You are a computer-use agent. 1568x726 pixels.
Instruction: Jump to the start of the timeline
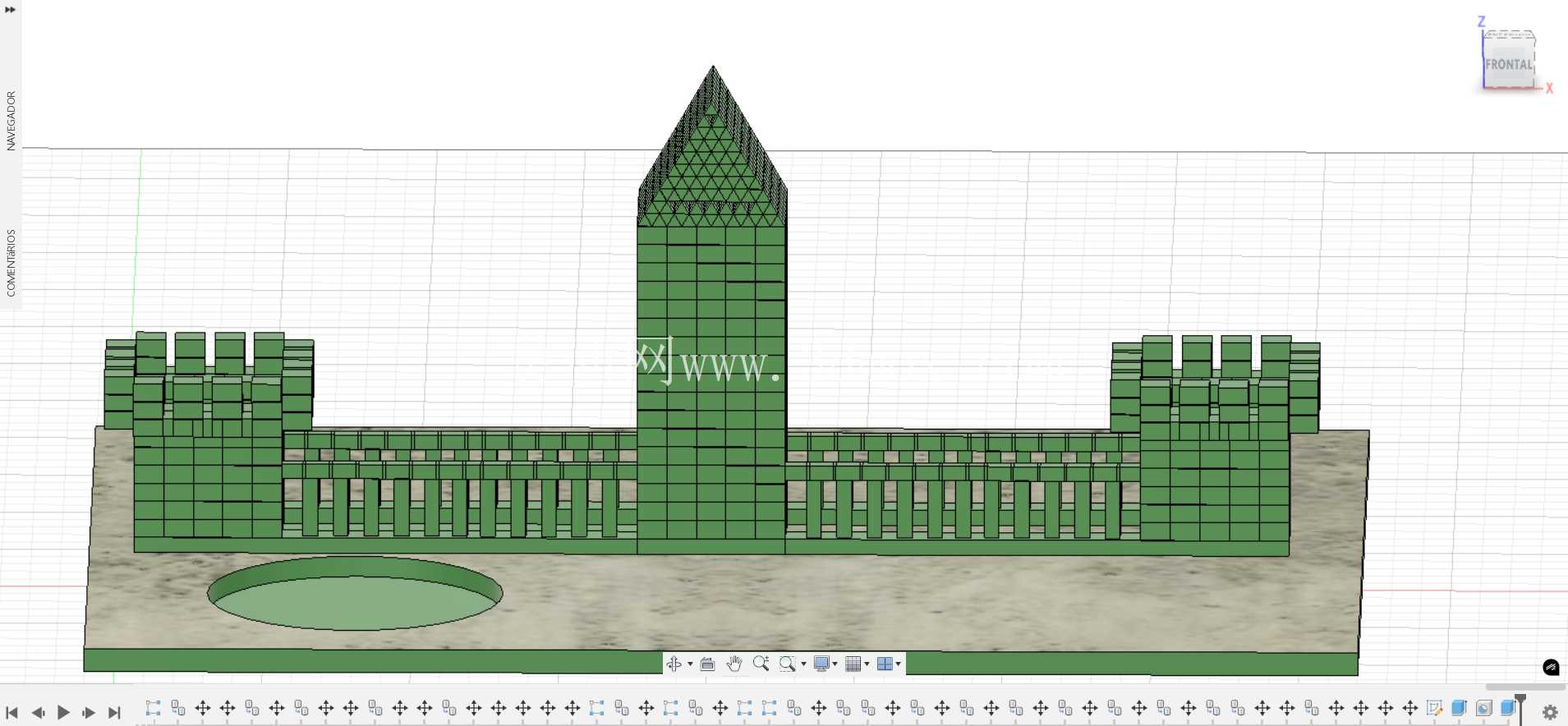pos(11,712)
